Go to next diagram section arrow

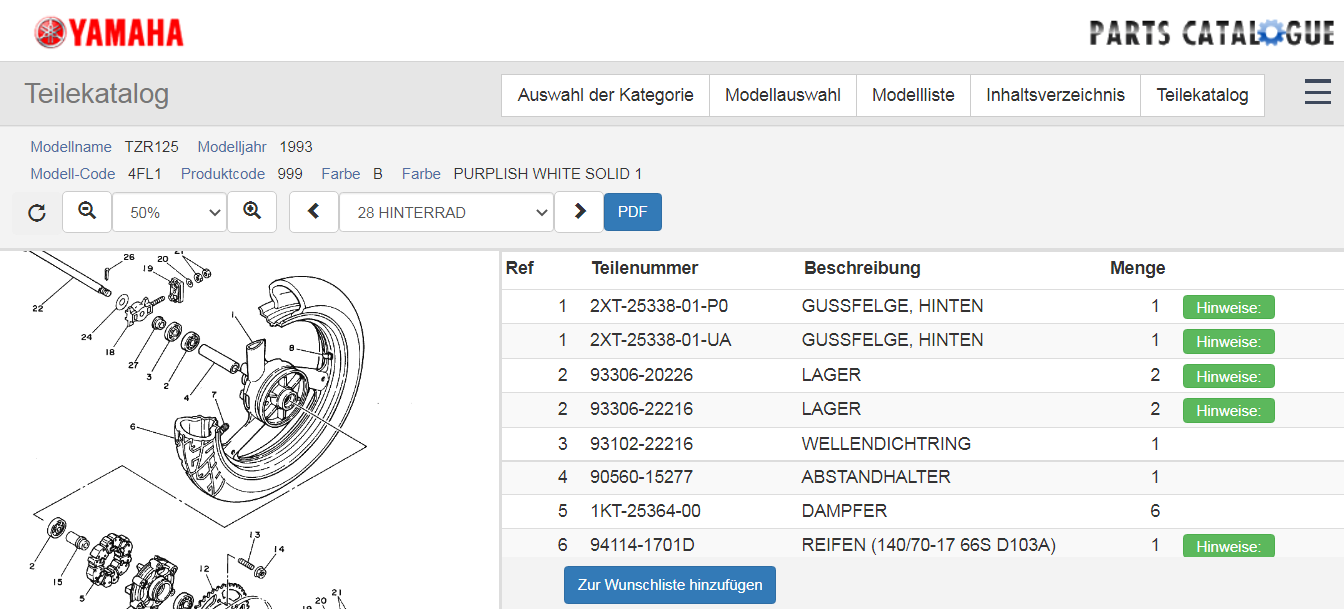pyautogui.click(x=579, y=212)
